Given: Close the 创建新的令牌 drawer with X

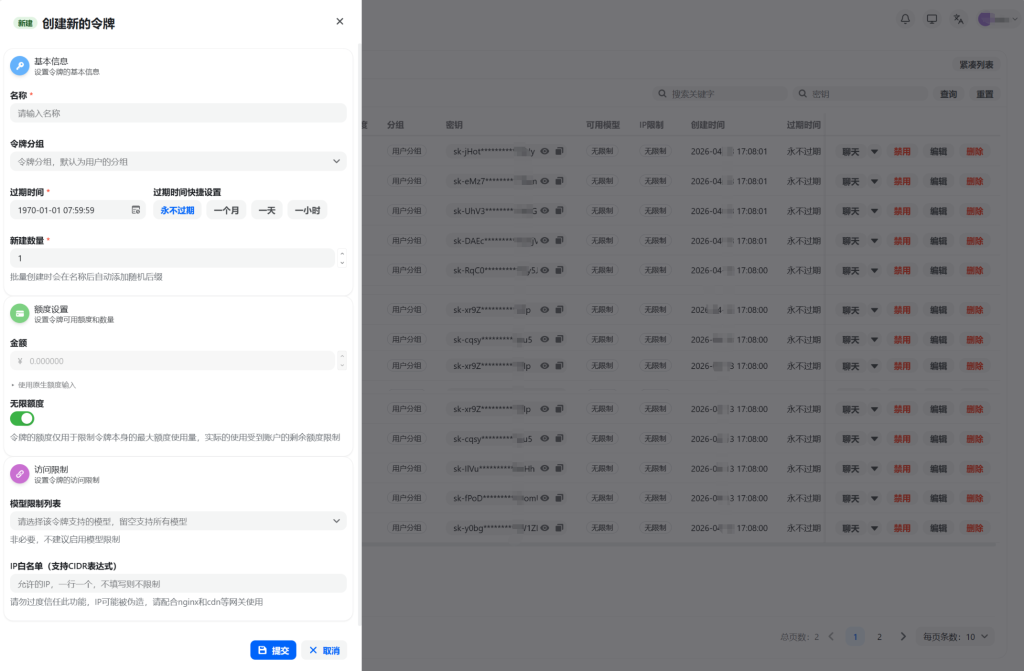Looking at the screenshot, I should (x=339, y=21).
